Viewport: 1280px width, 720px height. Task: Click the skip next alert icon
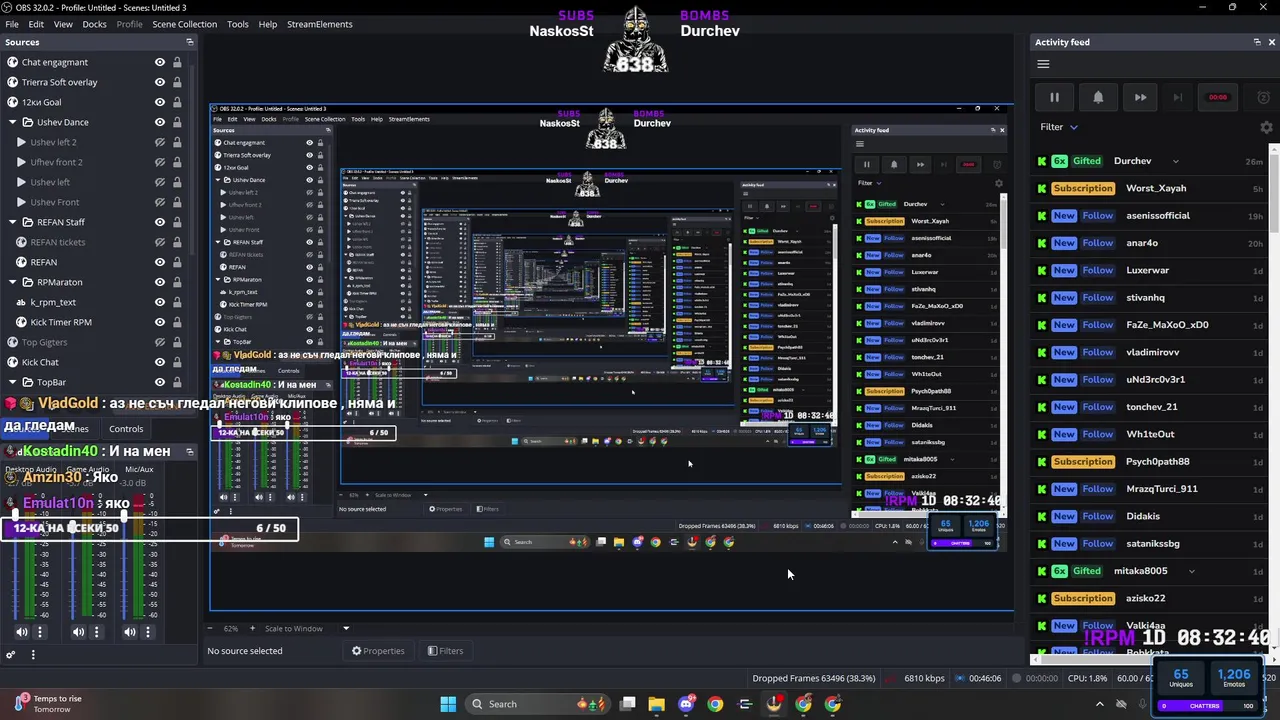(x=1177, y=97)
